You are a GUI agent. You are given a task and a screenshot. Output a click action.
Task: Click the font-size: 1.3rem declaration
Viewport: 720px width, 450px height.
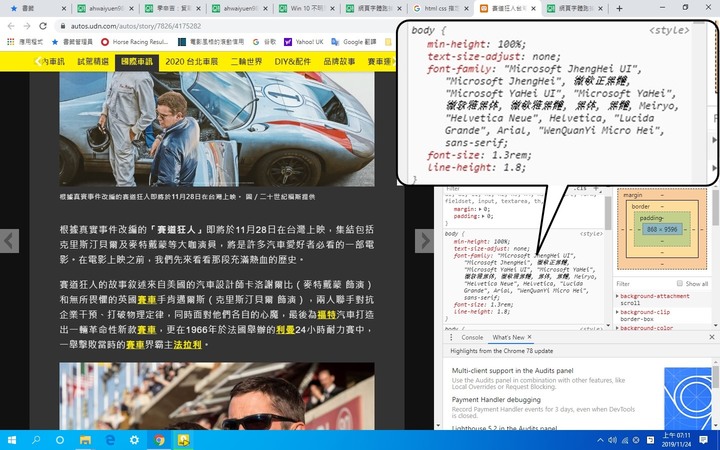pyautogui.click(x=484, y=305)
